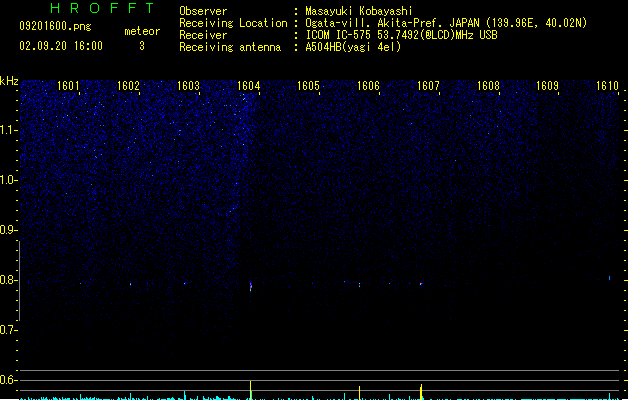The image size is (629, 400).
Task: Select the filename 09201600.png
Action: pyautogui.click(x=55, y=26)
